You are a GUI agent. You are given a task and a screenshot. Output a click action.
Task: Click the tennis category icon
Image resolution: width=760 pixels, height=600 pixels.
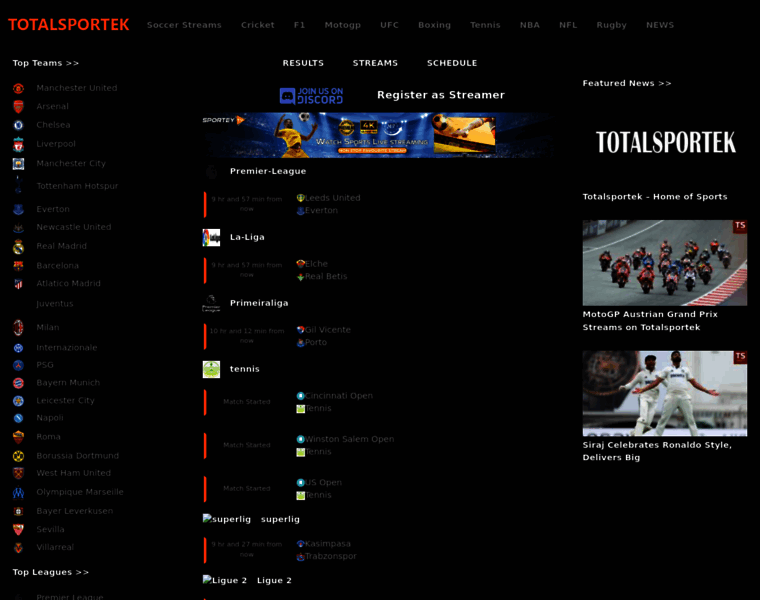[x=211, y=369]
